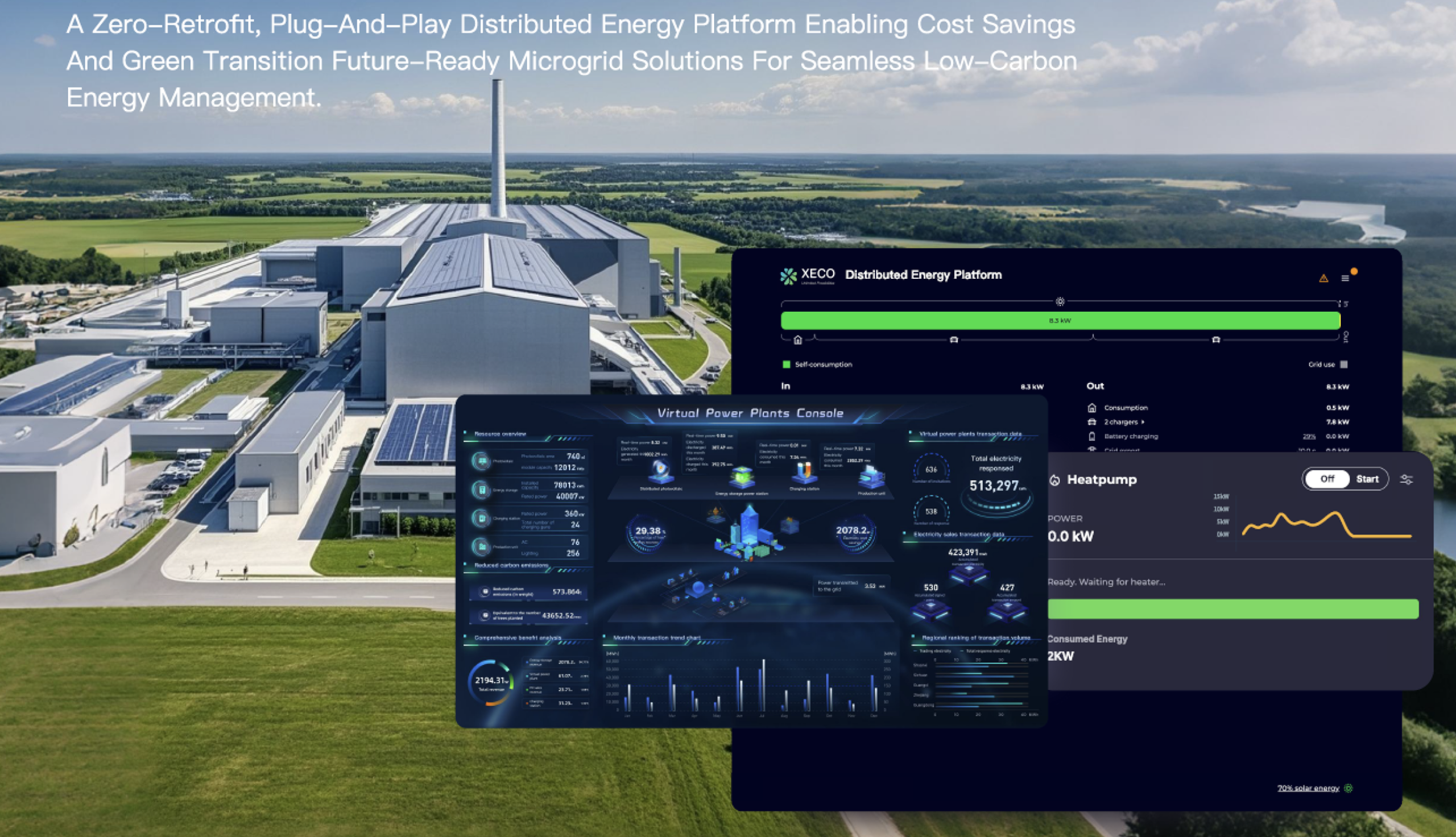Click the Battery charging row in Out list
The height and width of the screenshot is (837, 1456).
pyautogui.click(x=1131, y=436)
